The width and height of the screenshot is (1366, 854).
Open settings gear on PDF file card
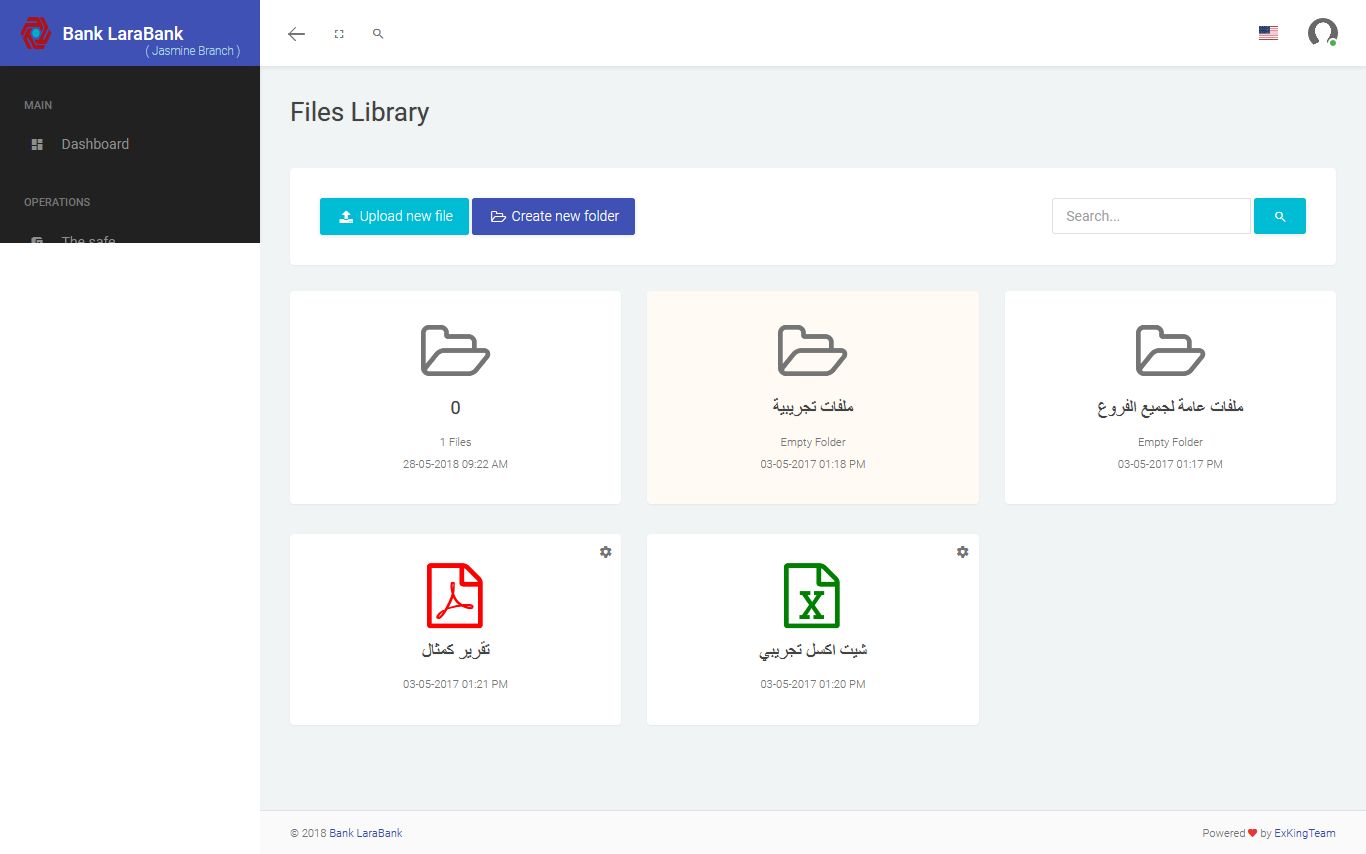point(605,552)
